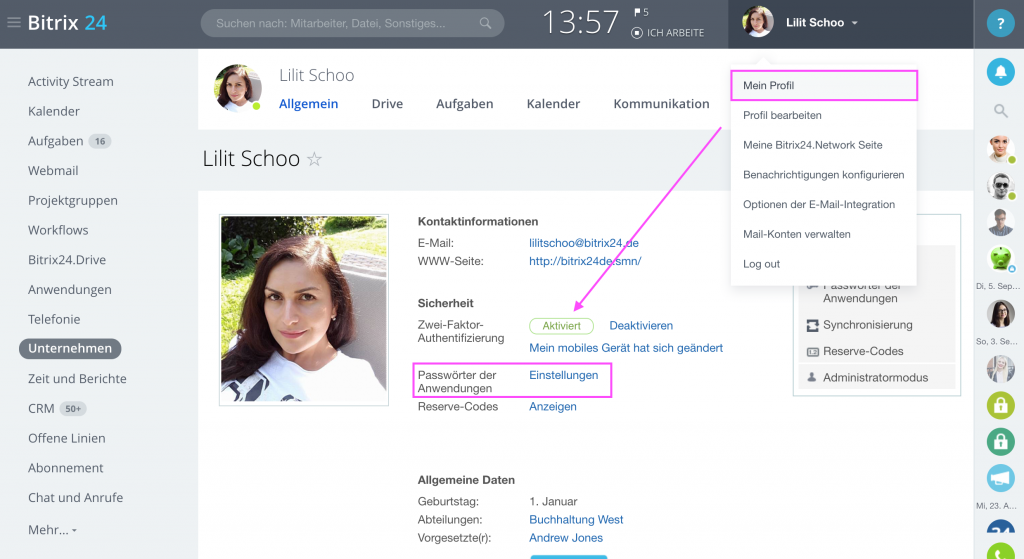The height and width of the screenshot is (559, 1024).
Task: Open Optionen der E-Mail-Integration
Action: point(819,204)
